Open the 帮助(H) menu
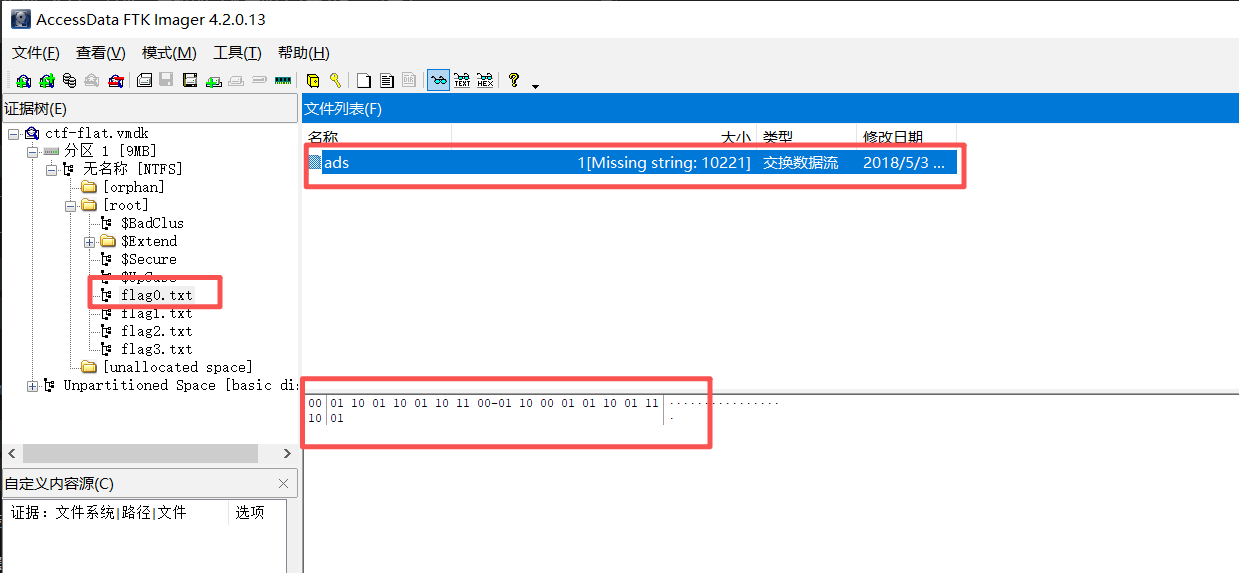1239x573 pixels. [x=304, y=53]
